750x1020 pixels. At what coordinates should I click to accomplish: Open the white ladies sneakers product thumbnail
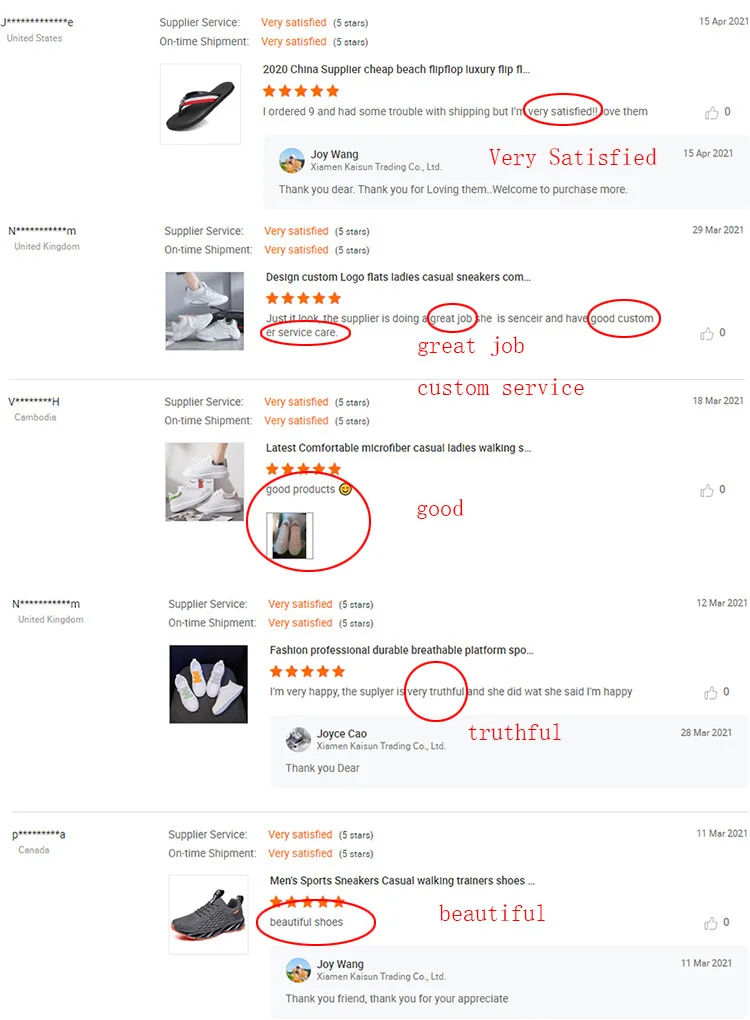pos(204,311)
